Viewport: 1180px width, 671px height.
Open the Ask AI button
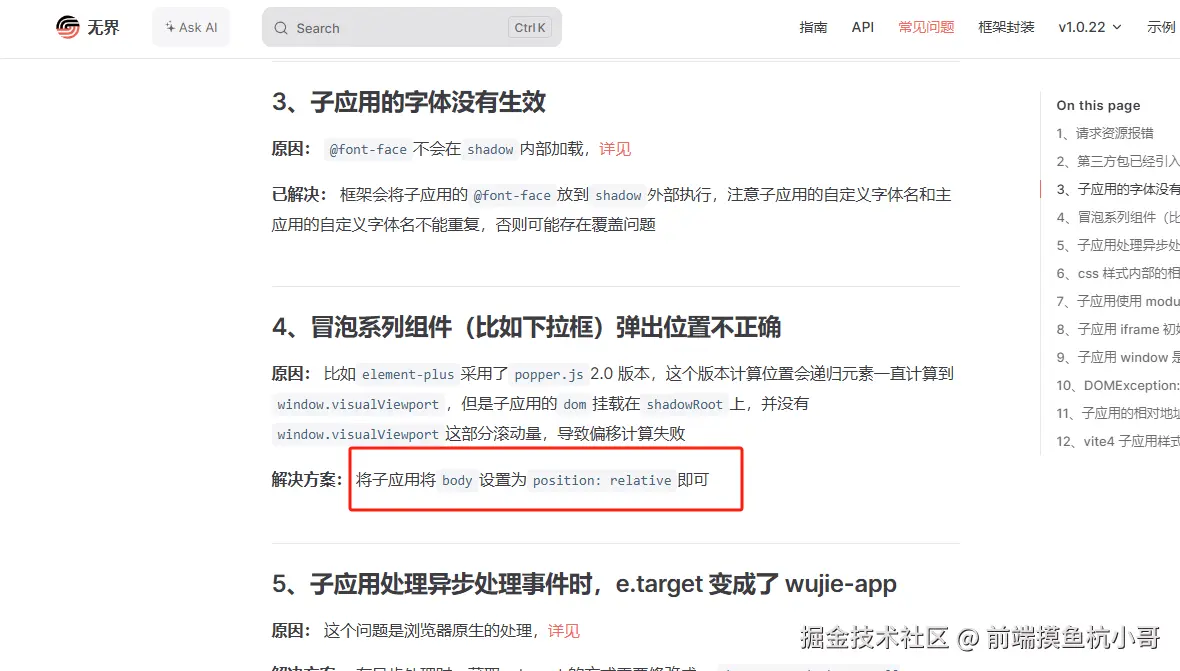click(x=191, y=27)
